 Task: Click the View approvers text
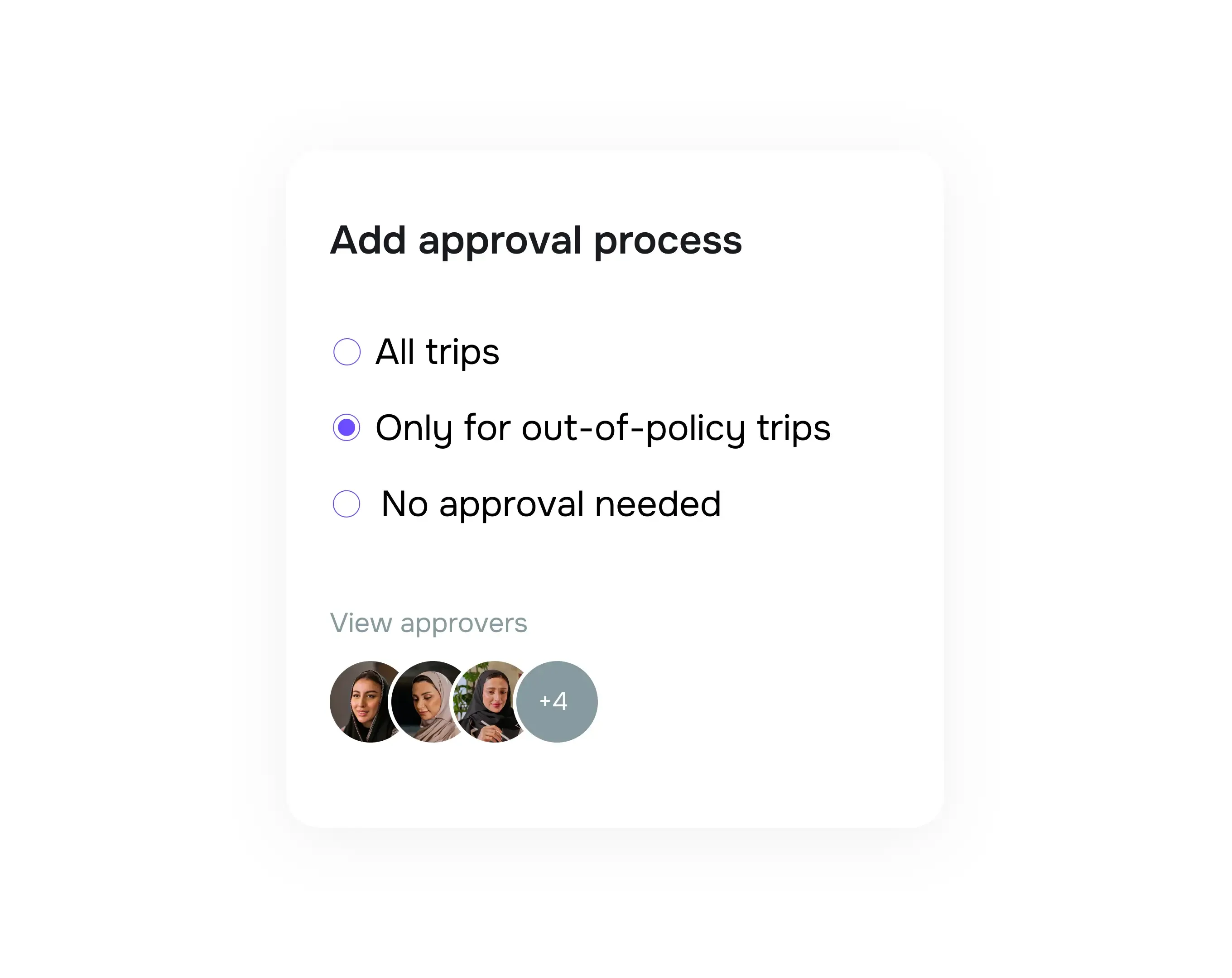429,623
